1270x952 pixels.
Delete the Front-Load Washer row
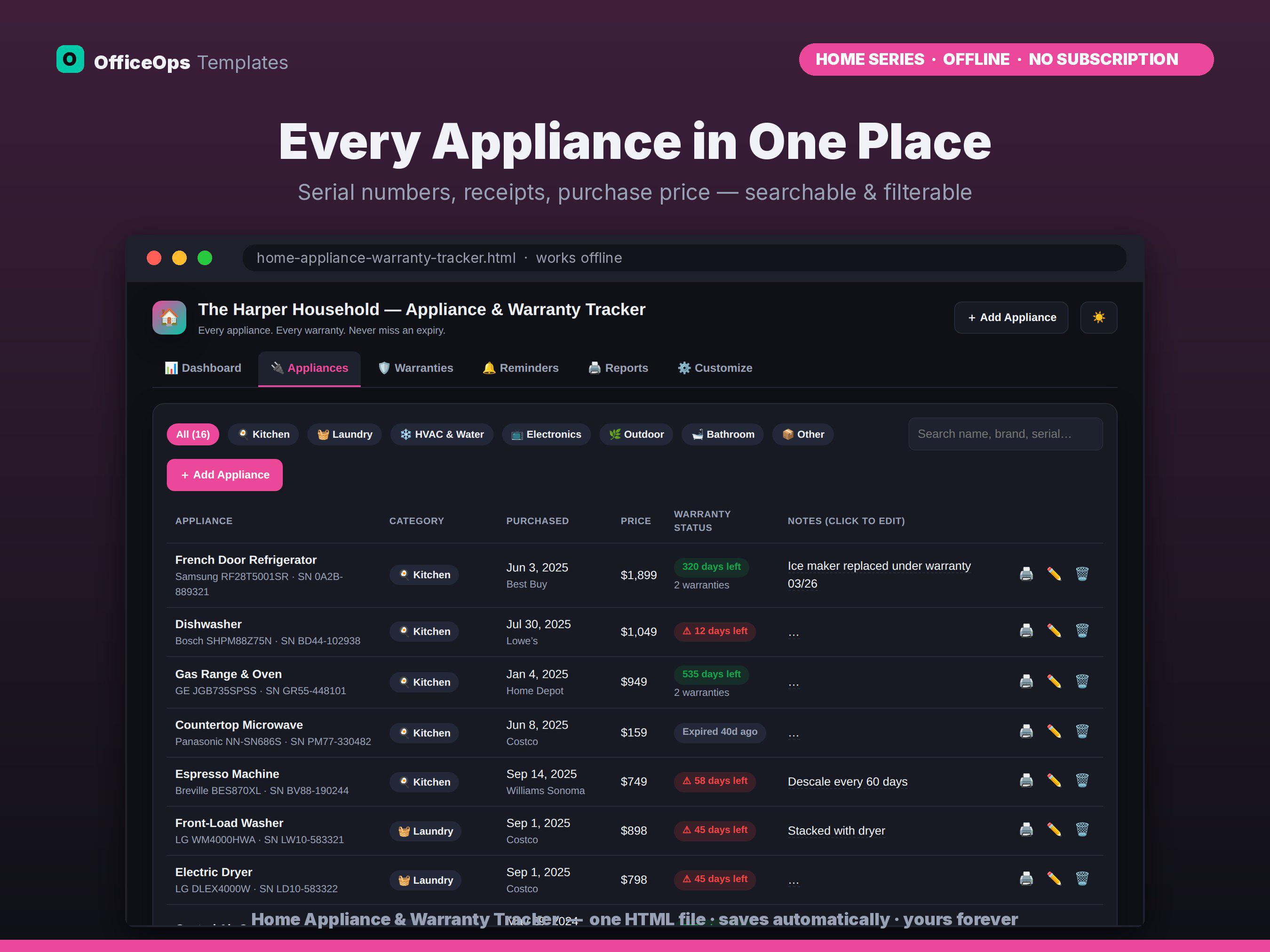point(1082,829)
